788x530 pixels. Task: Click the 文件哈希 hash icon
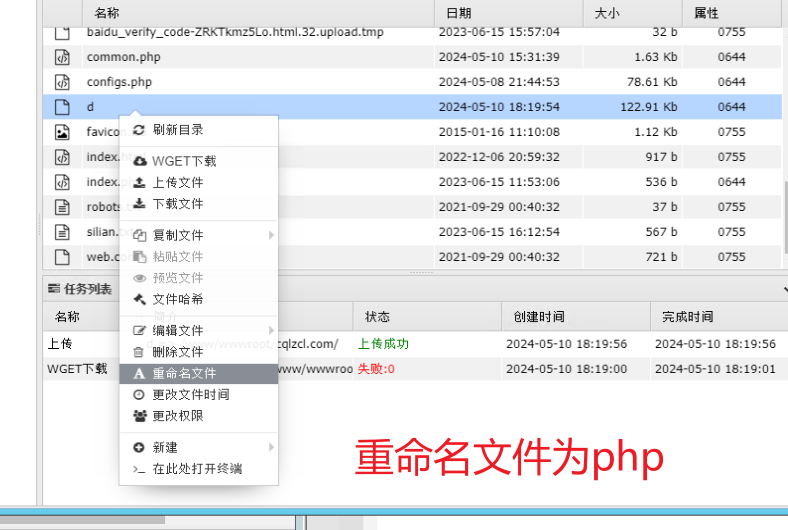pyautogui.click(x=139, y=299)
